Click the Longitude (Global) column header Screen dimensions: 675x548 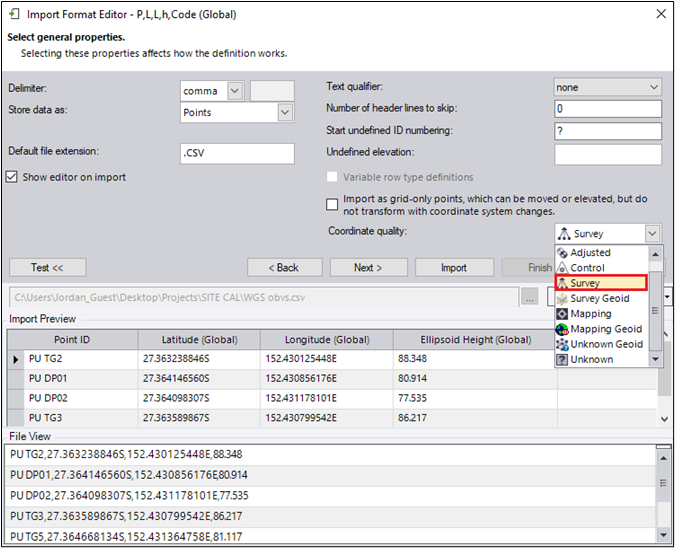pyautogui.click(x=327, y=340)
